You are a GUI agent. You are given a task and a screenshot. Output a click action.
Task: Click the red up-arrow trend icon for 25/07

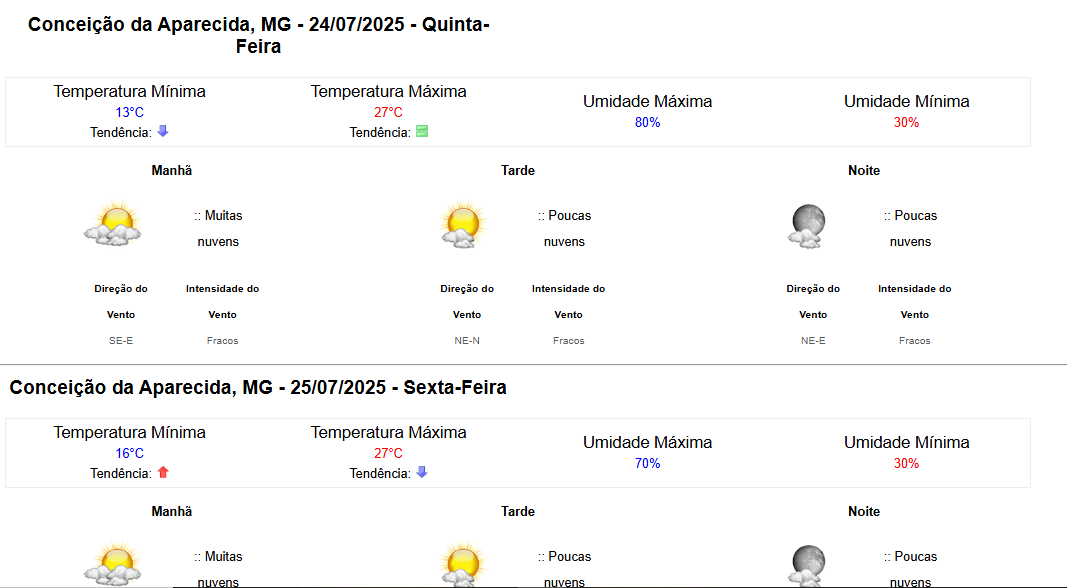pyautogui.click(x=163, y=472)
